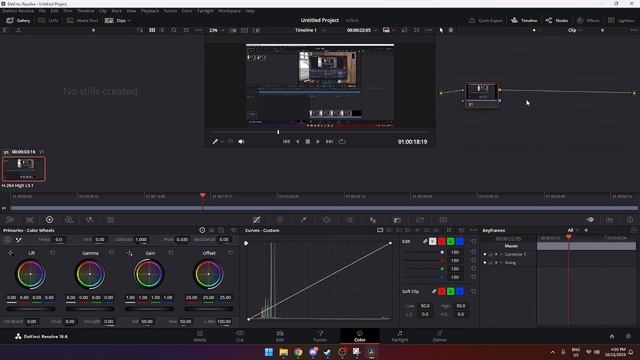Toggle the Nodes panel button
This screenshot has width=640, height=360.
point(557,20)
